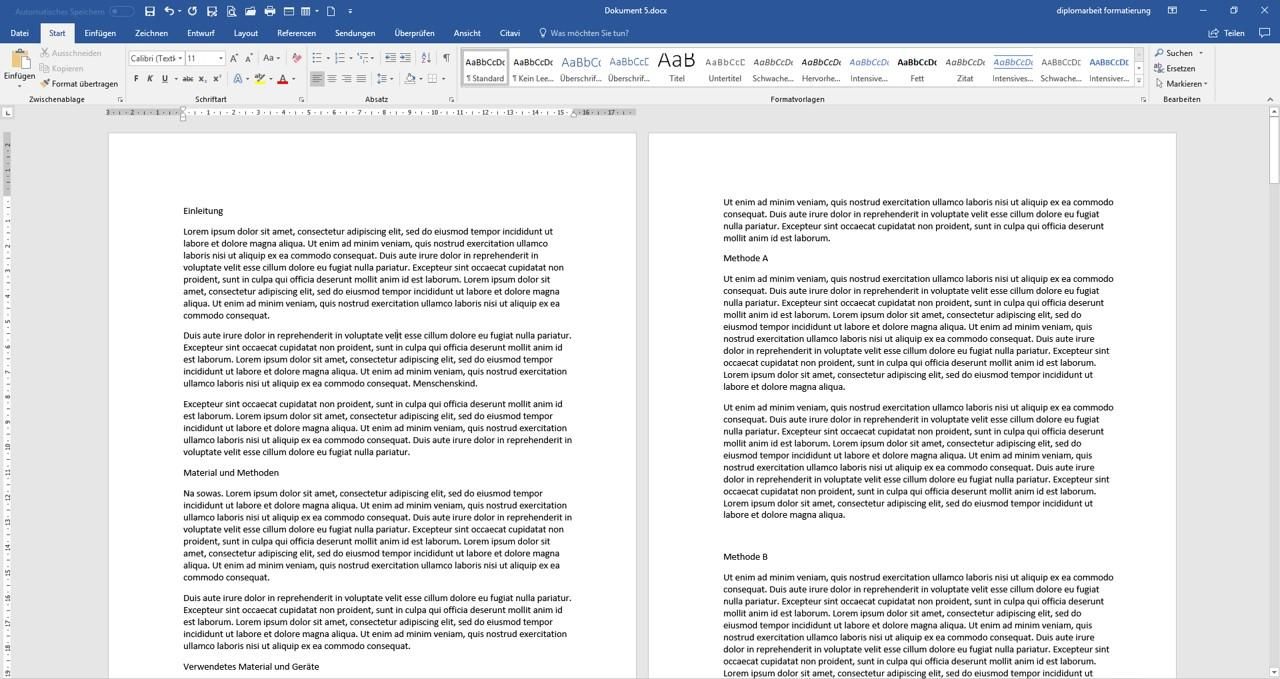Viewport: 1280px width, 679px height.
Task: Click the Format übertragen painter button
Action: pos(79,84)
